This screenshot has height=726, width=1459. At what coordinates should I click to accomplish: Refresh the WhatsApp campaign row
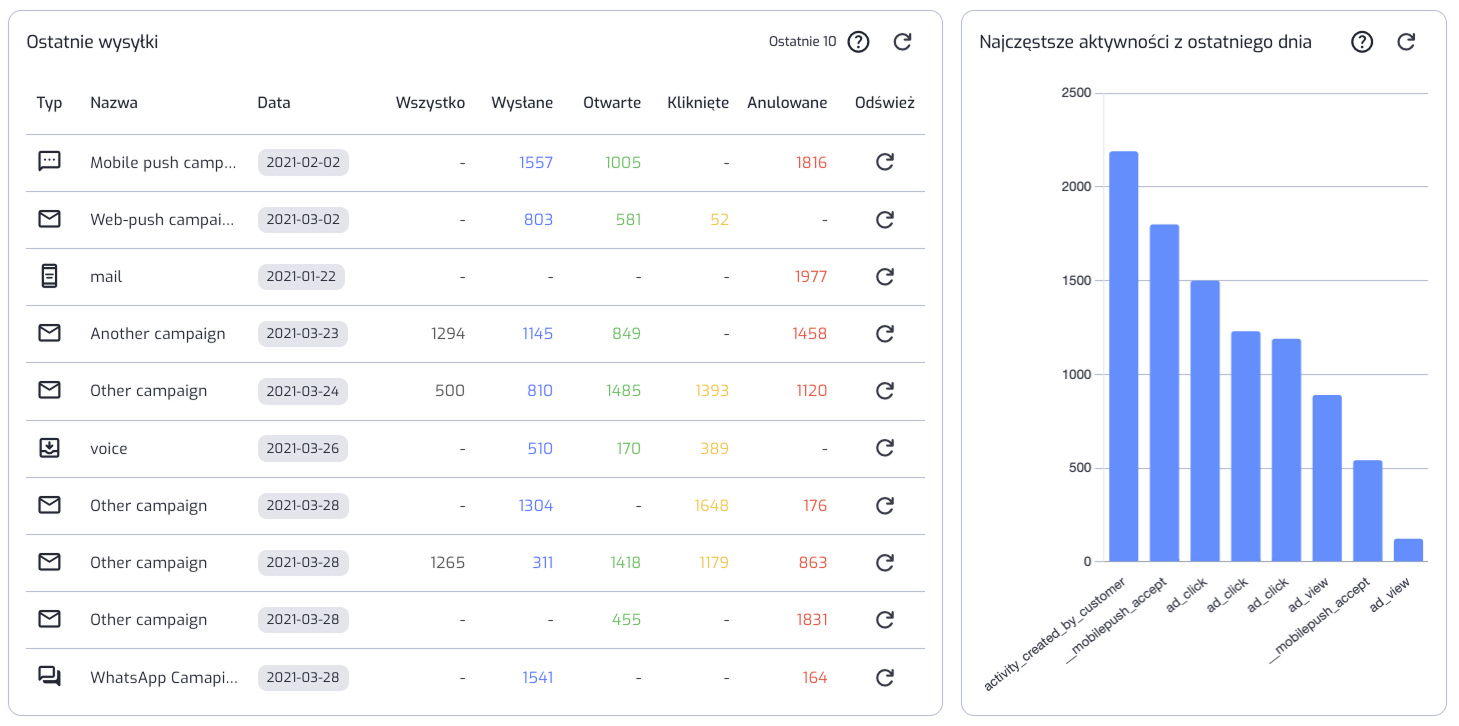point(884,677)
